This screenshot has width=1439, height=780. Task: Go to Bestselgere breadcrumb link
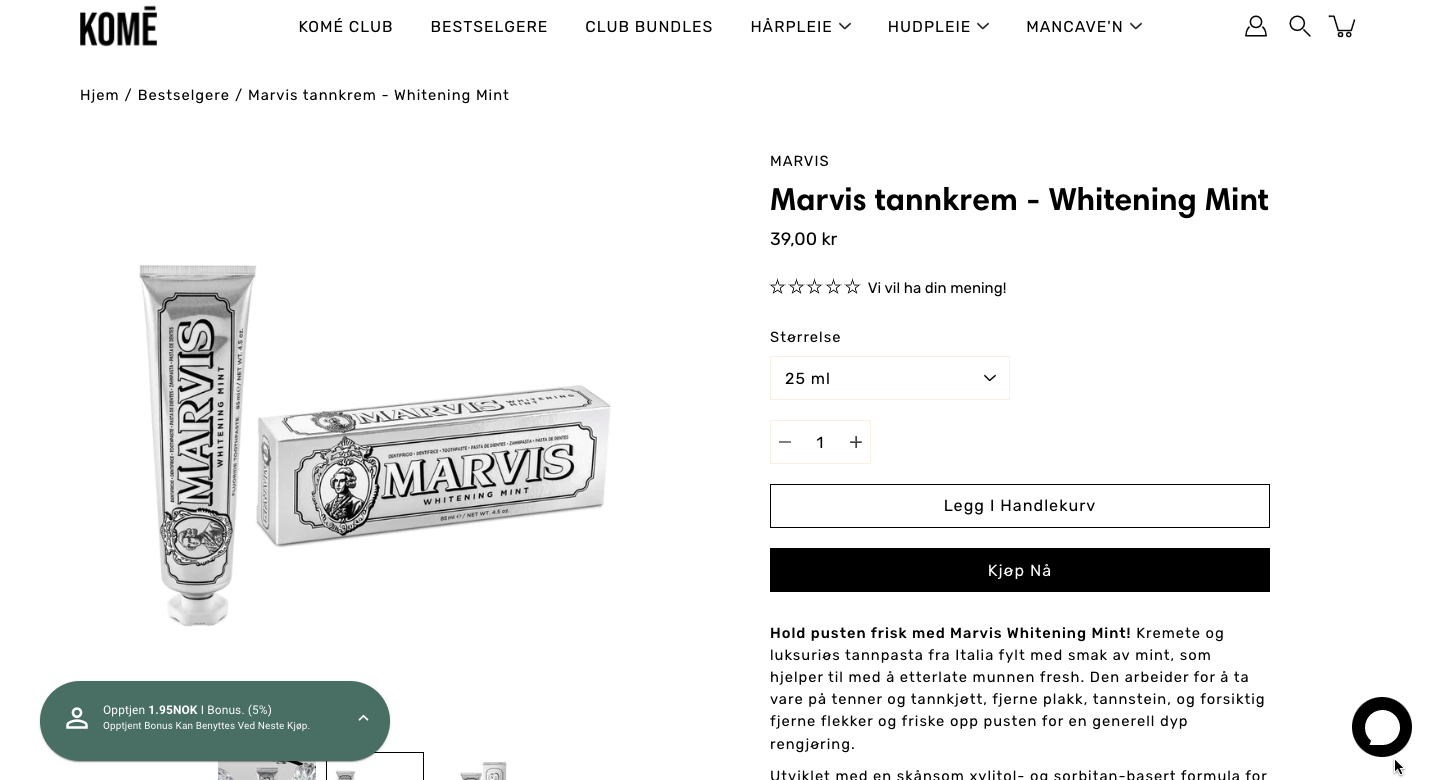184,95
